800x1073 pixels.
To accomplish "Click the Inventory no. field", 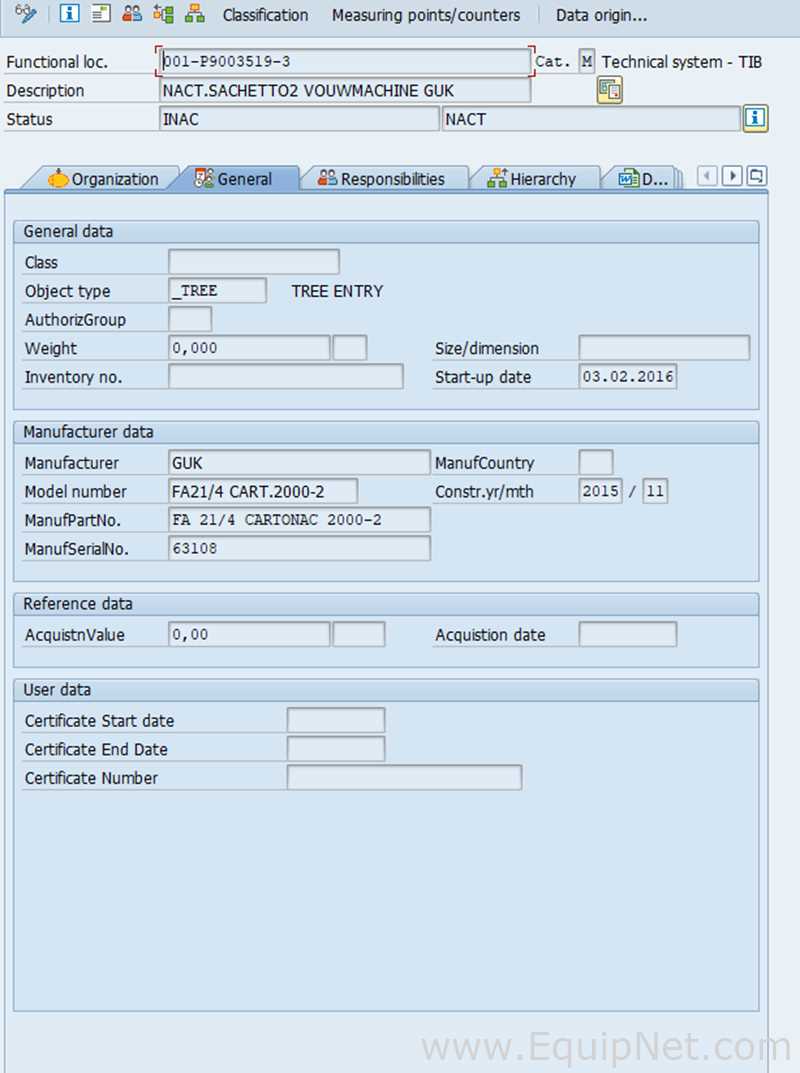I will (x=286, y=376).
